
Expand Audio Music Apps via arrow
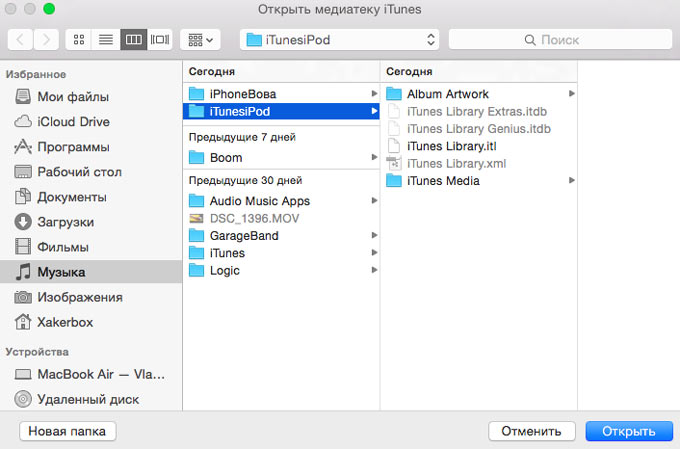(x=374, y=201)
